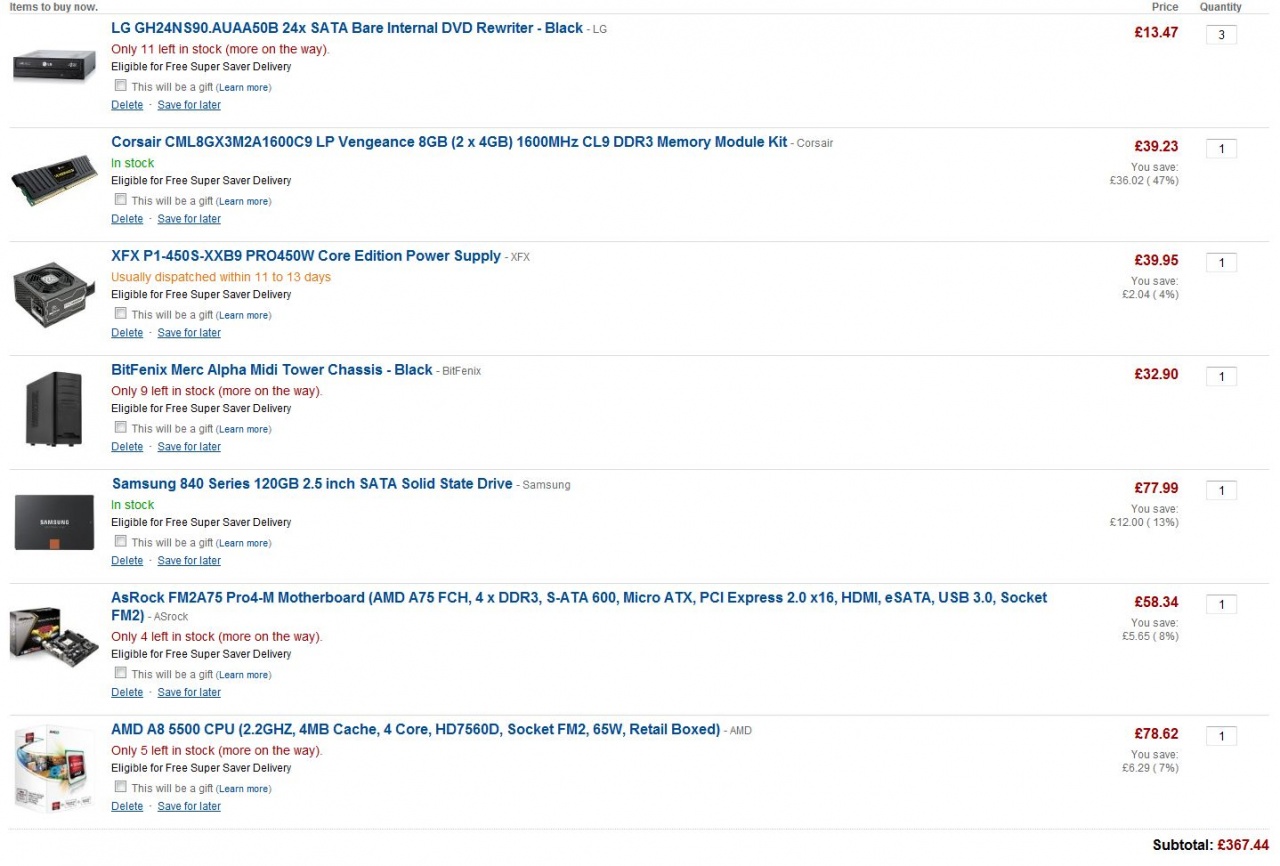Click quantity box for AsRock motherboard

click(x=1221, y=605)
